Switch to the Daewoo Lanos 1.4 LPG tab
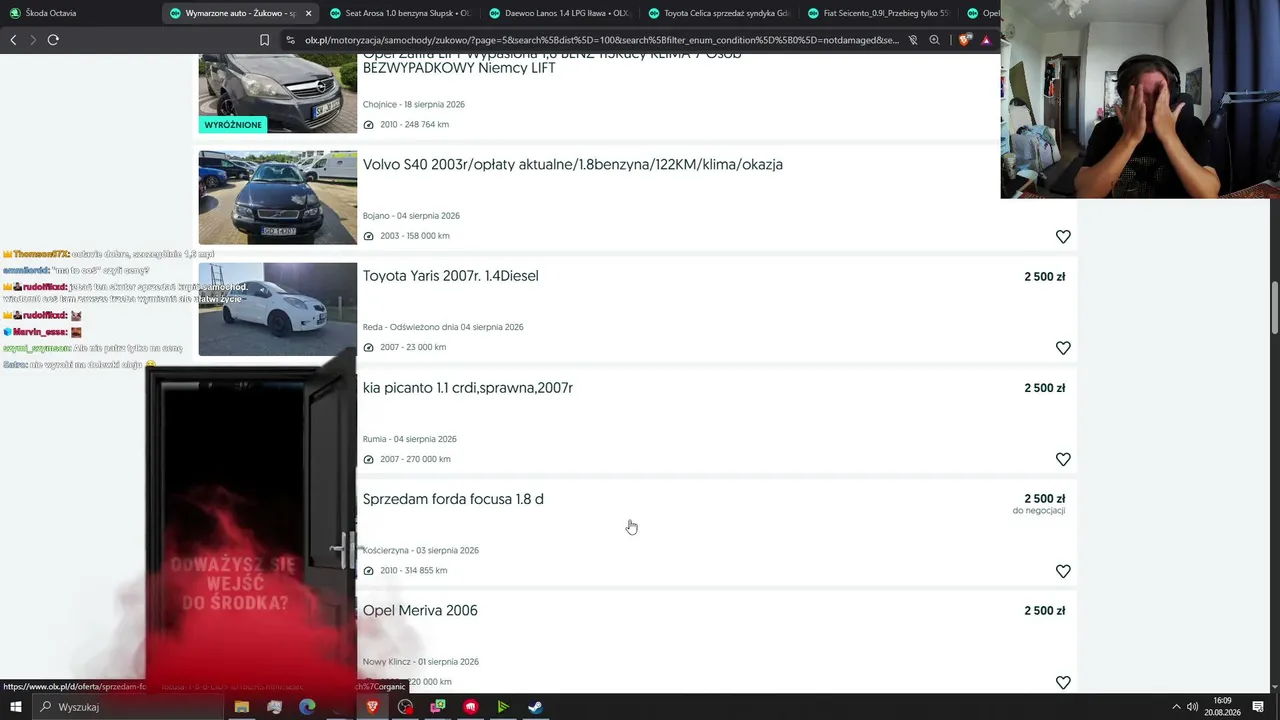 (x=560, y=13)
